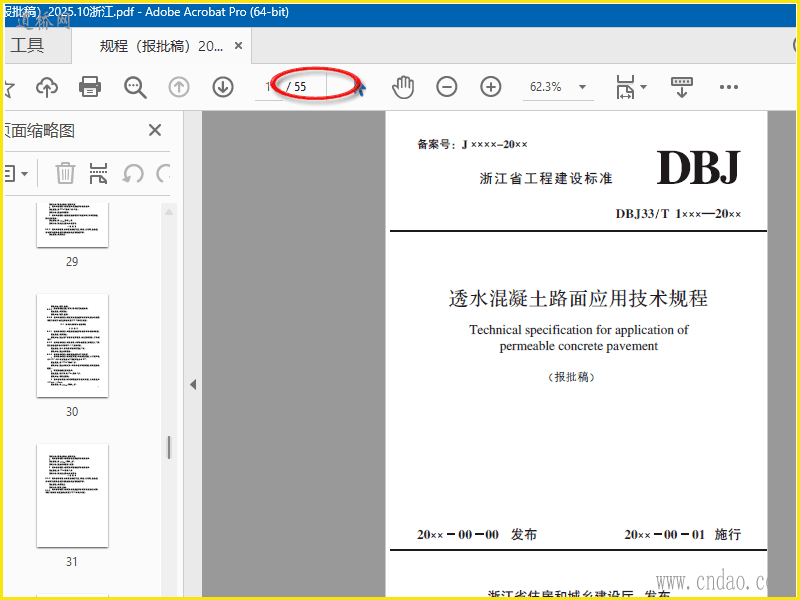This screenshot has height=600, width=800.
Task: Open thumbnail options dropdown menu
Action: click(x=16, y=174)
